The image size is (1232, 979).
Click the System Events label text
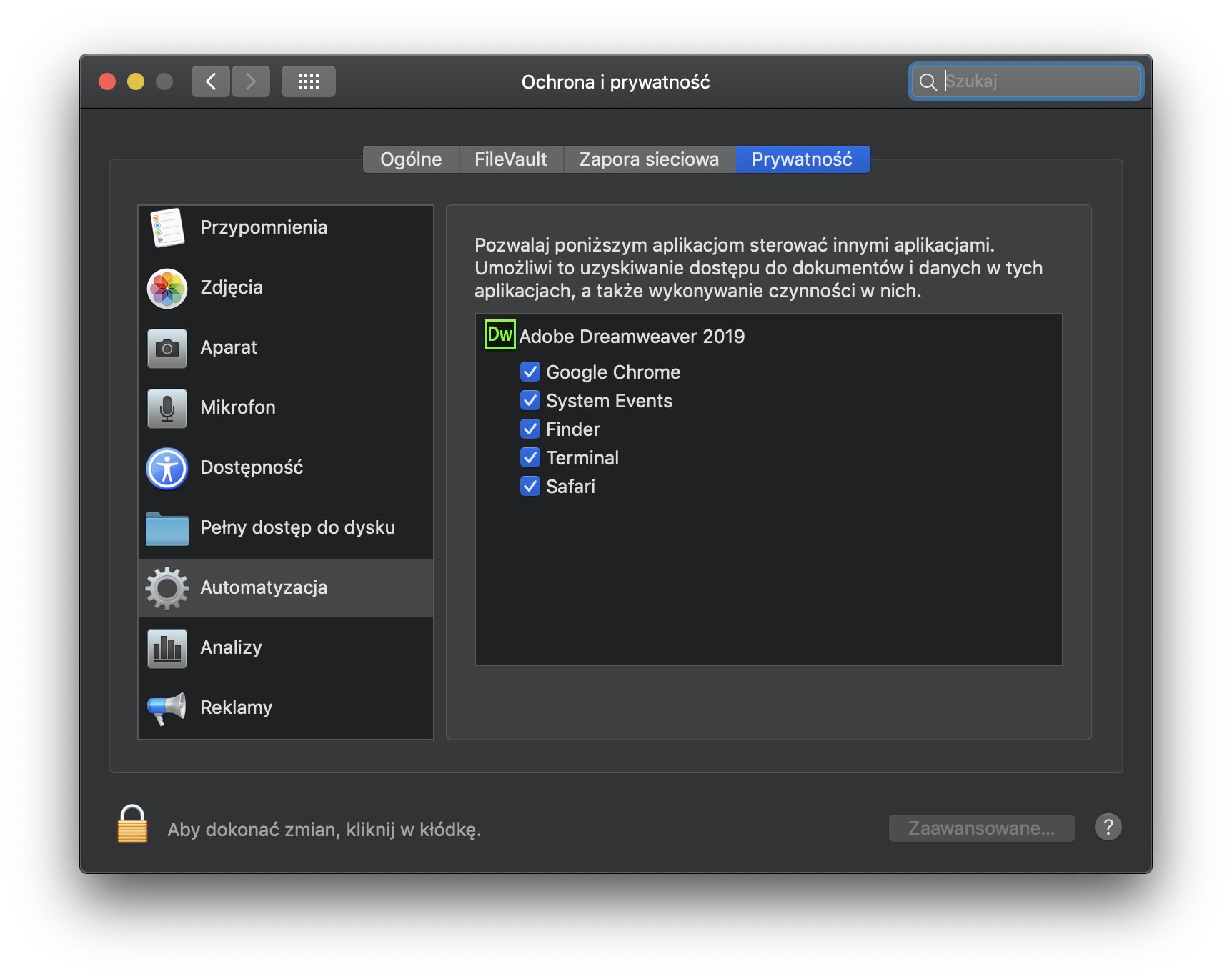(610, 401)
